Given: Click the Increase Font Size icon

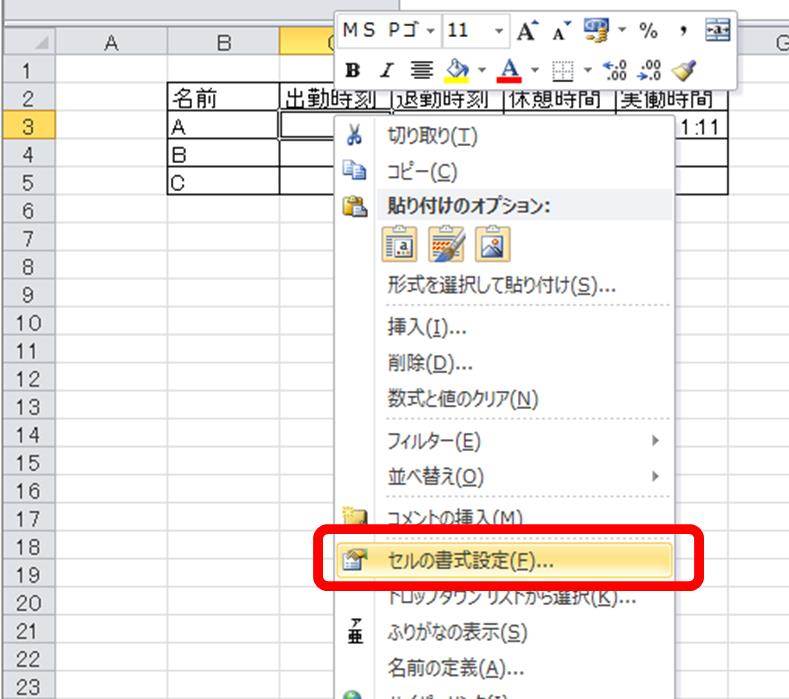Looking at the screenshot, I should coord(526,31).
